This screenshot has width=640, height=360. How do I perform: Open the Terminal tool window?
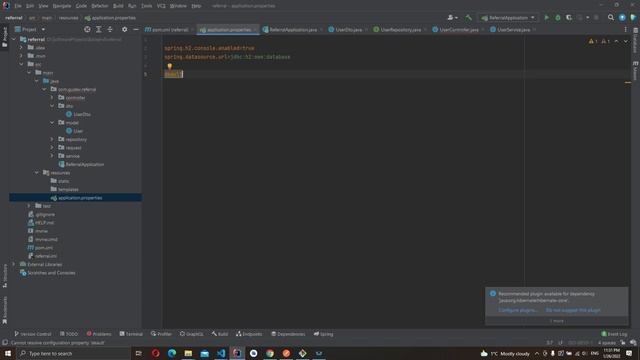pos(131,334)
